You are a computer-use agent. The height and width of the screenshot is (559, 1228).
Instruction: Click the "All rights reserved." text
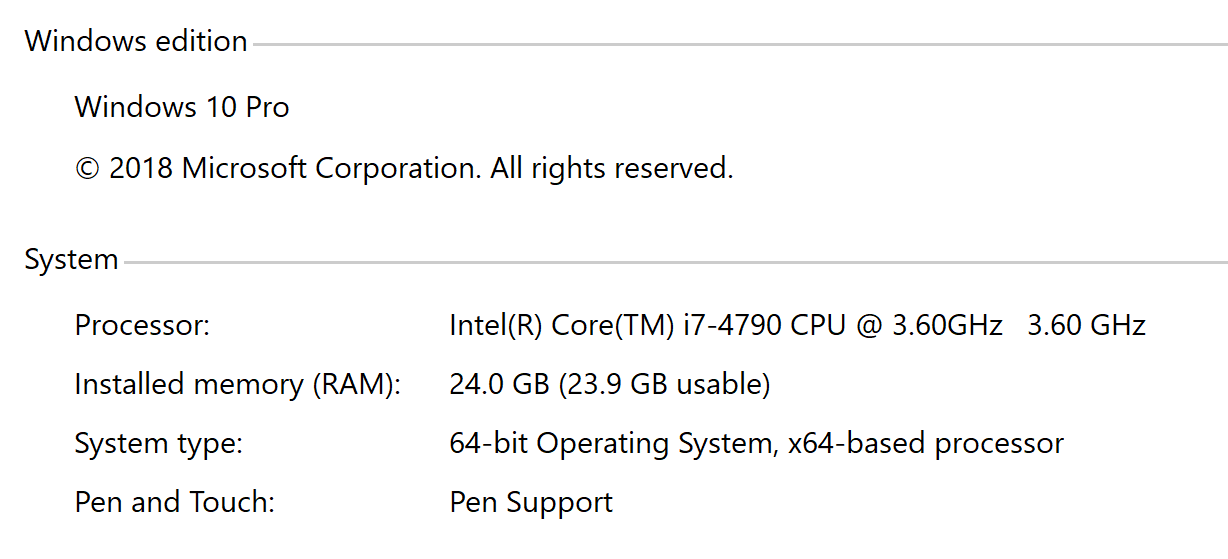611,168
